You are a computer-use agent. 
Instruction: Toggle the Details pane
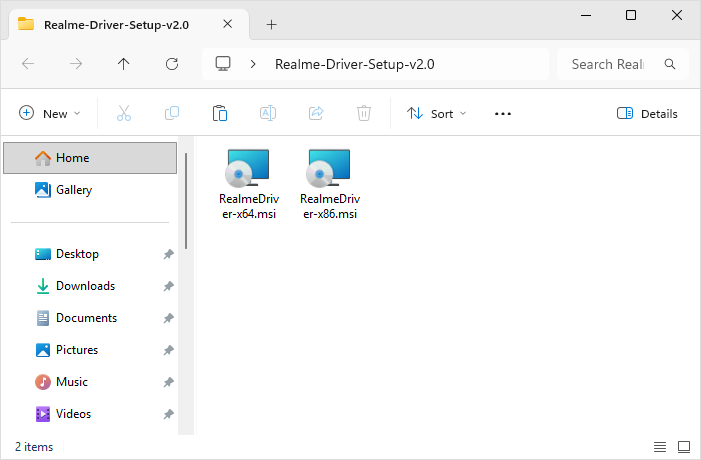pyautogui.click(x=647, y=114)
